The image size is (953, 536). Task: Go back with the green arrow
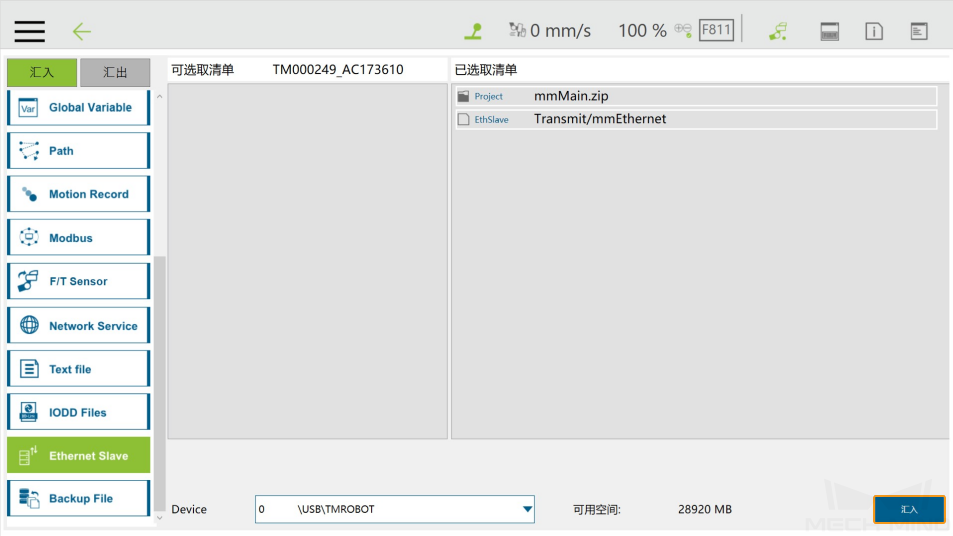pyautogui.click(x=81, y=31)
